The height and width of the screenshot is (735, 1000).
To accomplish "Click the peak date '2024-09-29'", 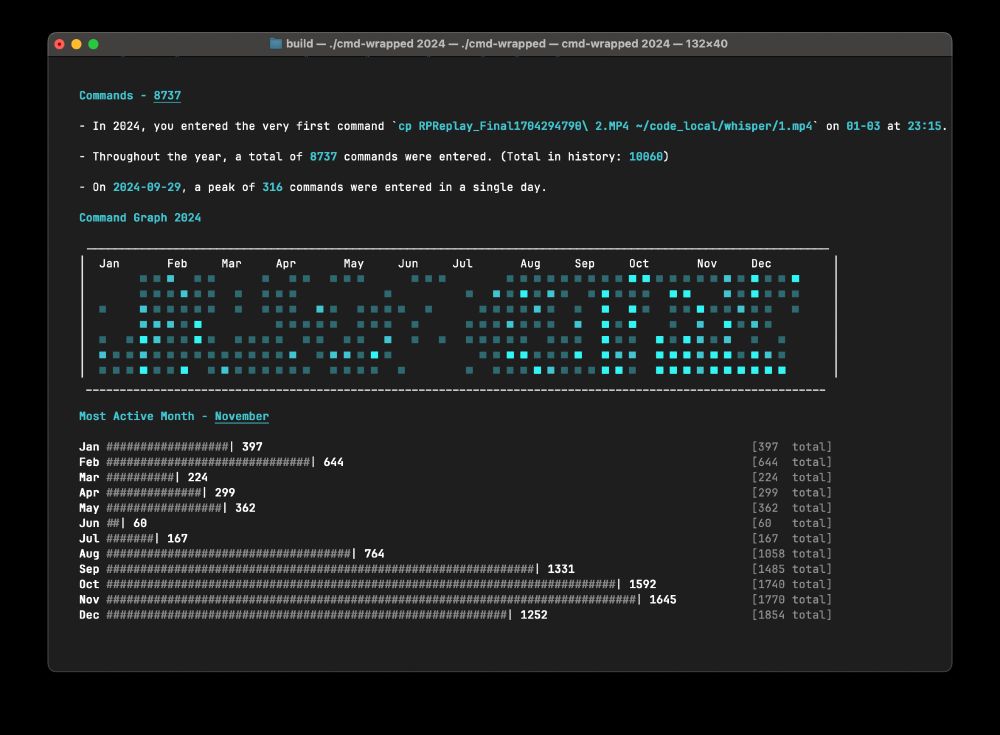I will click(147, 188).
